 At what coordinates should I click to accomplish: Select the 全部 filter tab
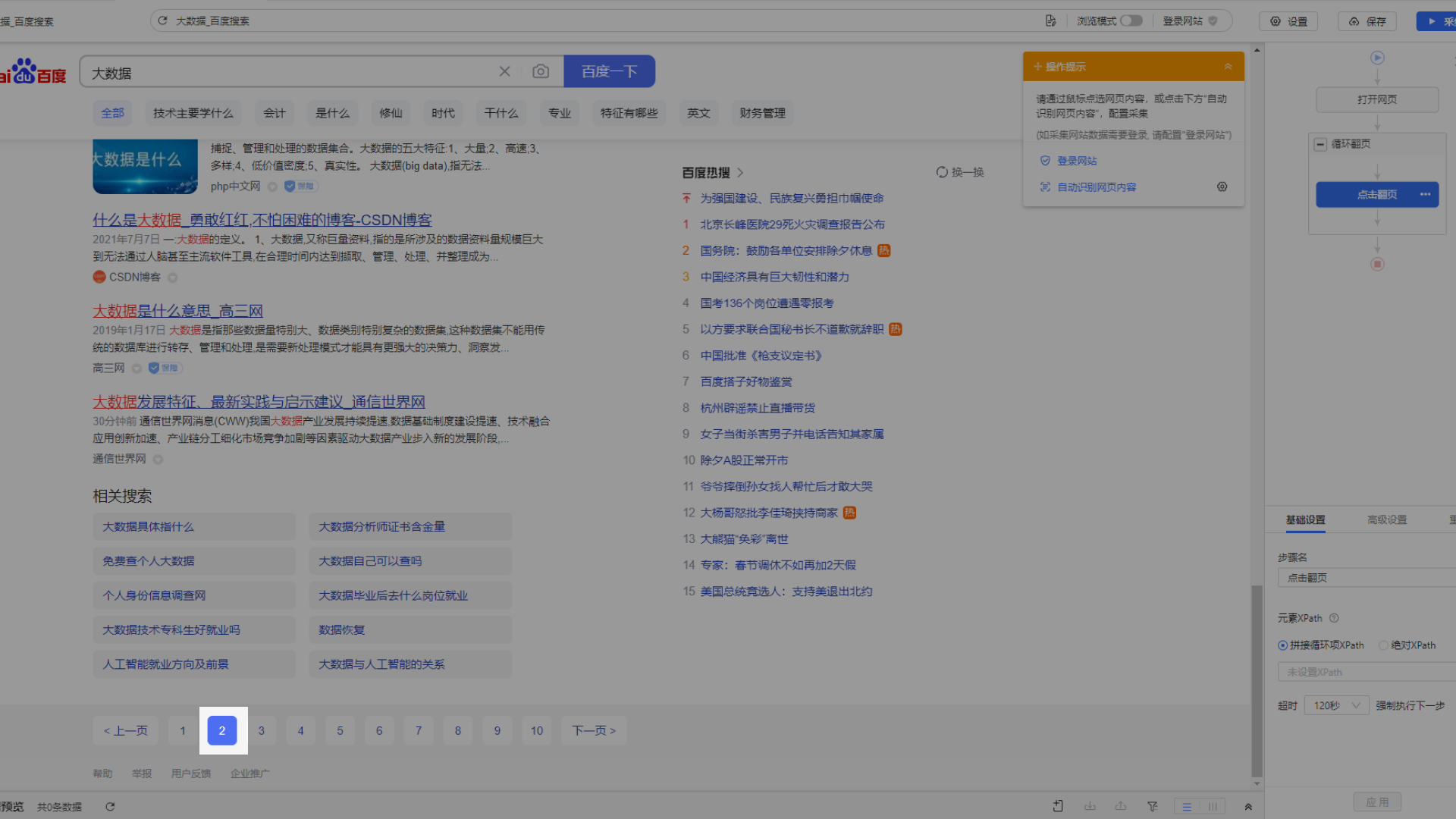[113, 113]
